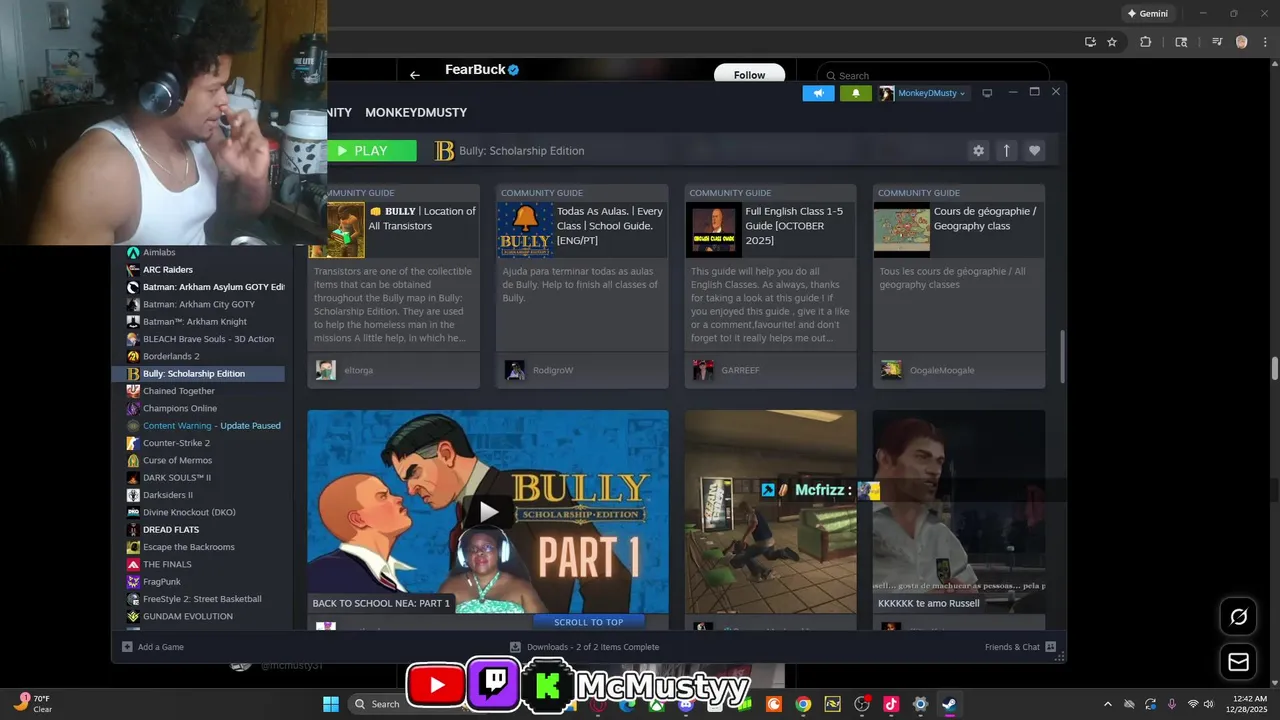Select Batman: Arkham City GOTY

[x=199, y=304]
